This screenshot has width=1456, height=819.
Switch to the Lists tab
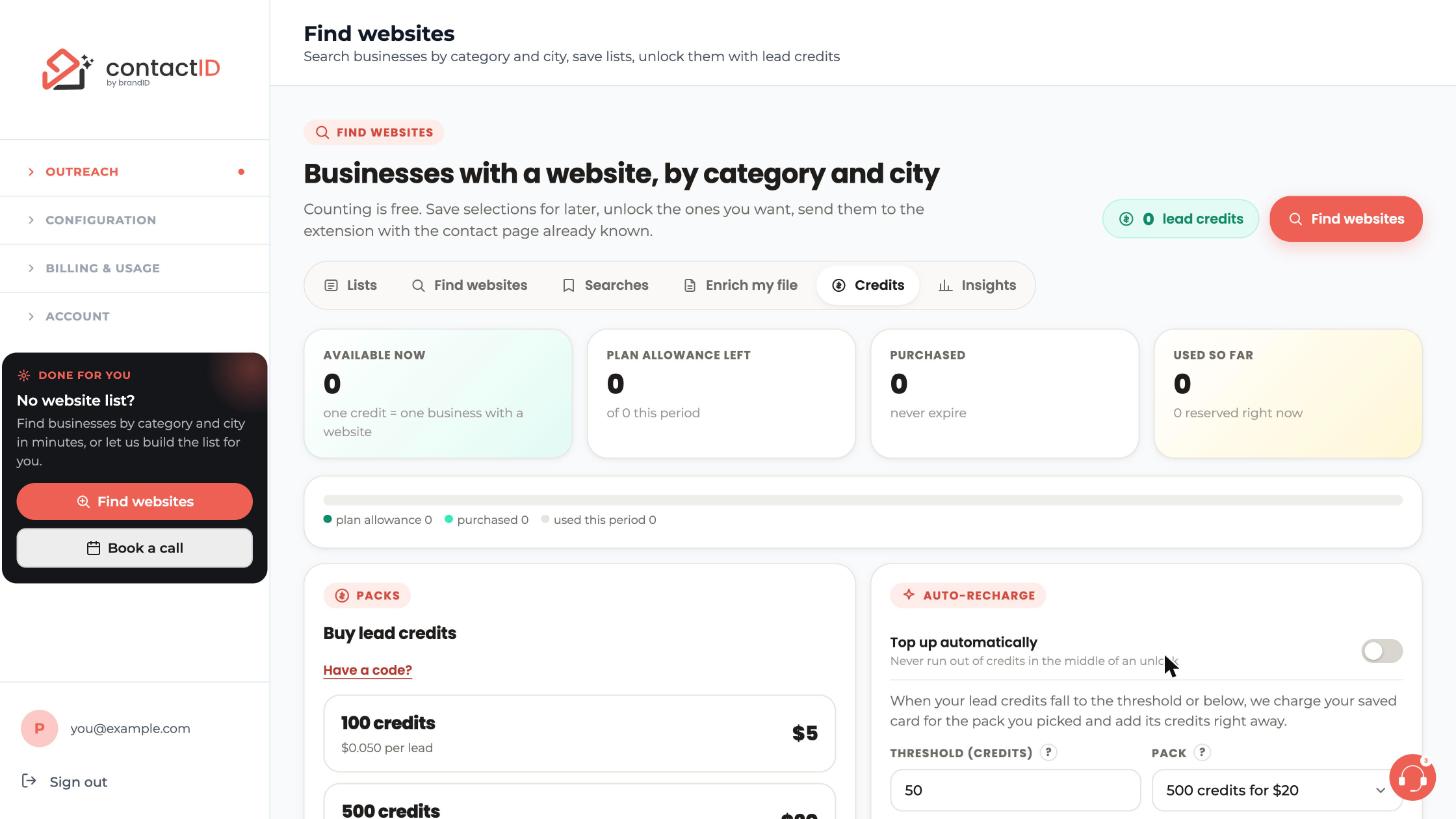tap(351, 285)
